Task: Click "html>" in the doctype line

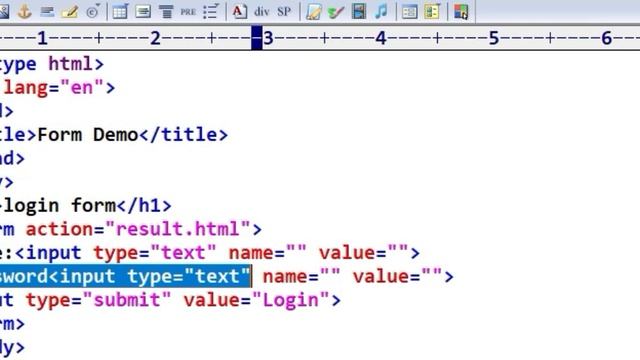Action: point(76,64)
